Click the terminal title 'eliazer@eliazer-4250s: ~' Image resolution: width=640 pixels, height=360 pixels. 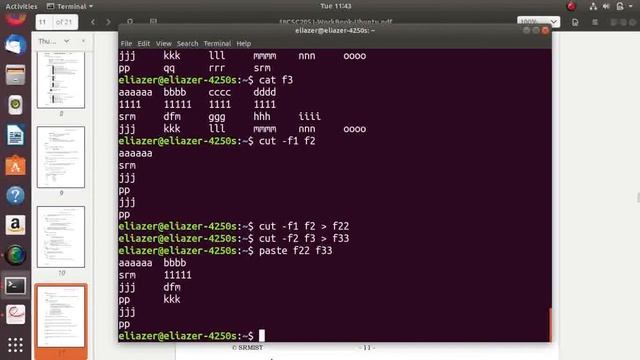pyautogui.click(x=335, y=31)
